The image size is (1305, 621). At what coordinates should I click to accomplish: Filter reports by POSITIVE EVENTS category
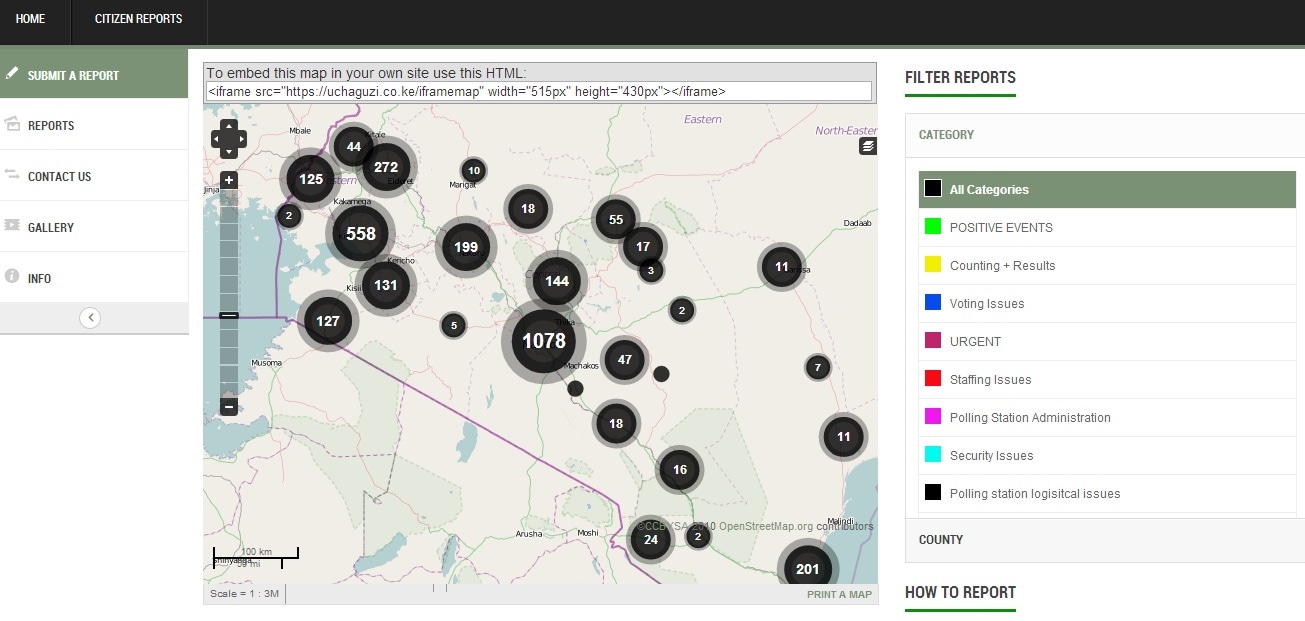tap(1001, 227)
